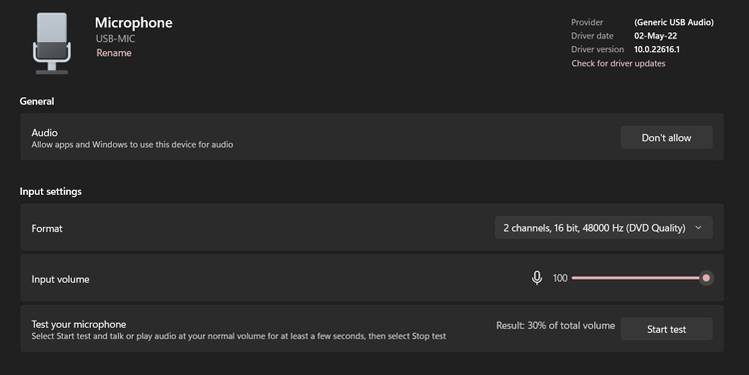Click the Format dropdown chevron arrow
Screen dimensions: 749x375
point(698,228)
